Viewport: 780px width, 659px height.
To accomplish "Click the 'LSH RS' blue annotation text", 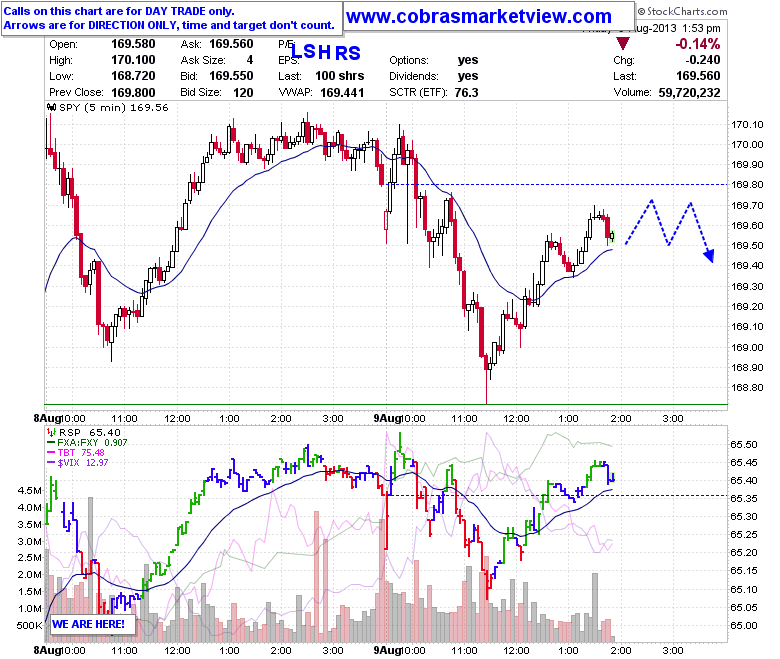I will pyautogui.click(x=325, y=52).
